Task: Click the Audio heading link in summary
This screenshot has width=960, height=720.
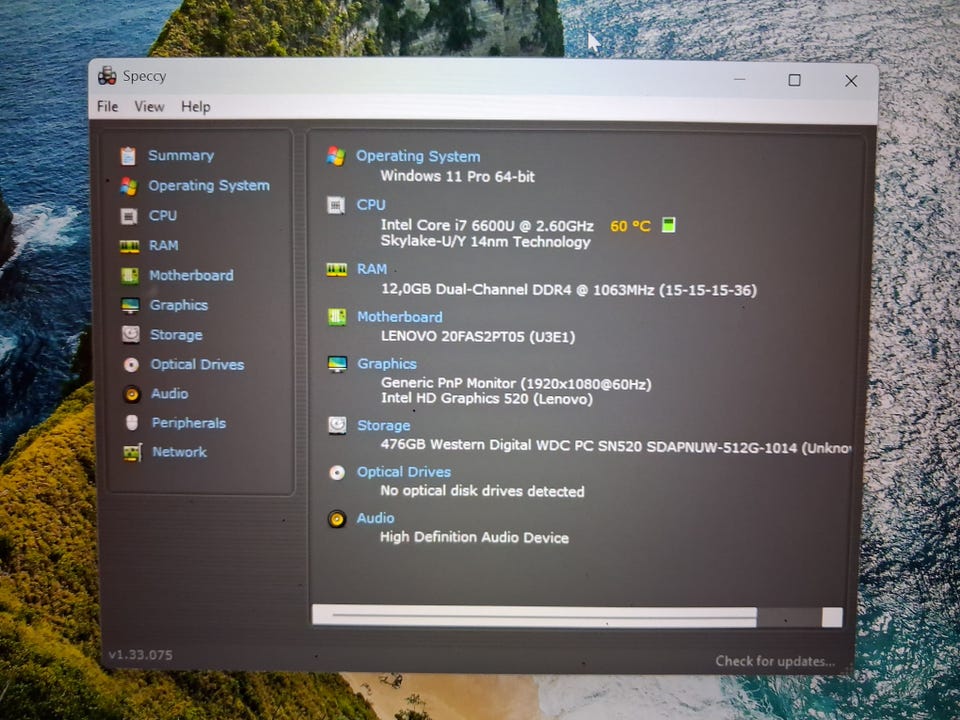Action: [375, 518]
